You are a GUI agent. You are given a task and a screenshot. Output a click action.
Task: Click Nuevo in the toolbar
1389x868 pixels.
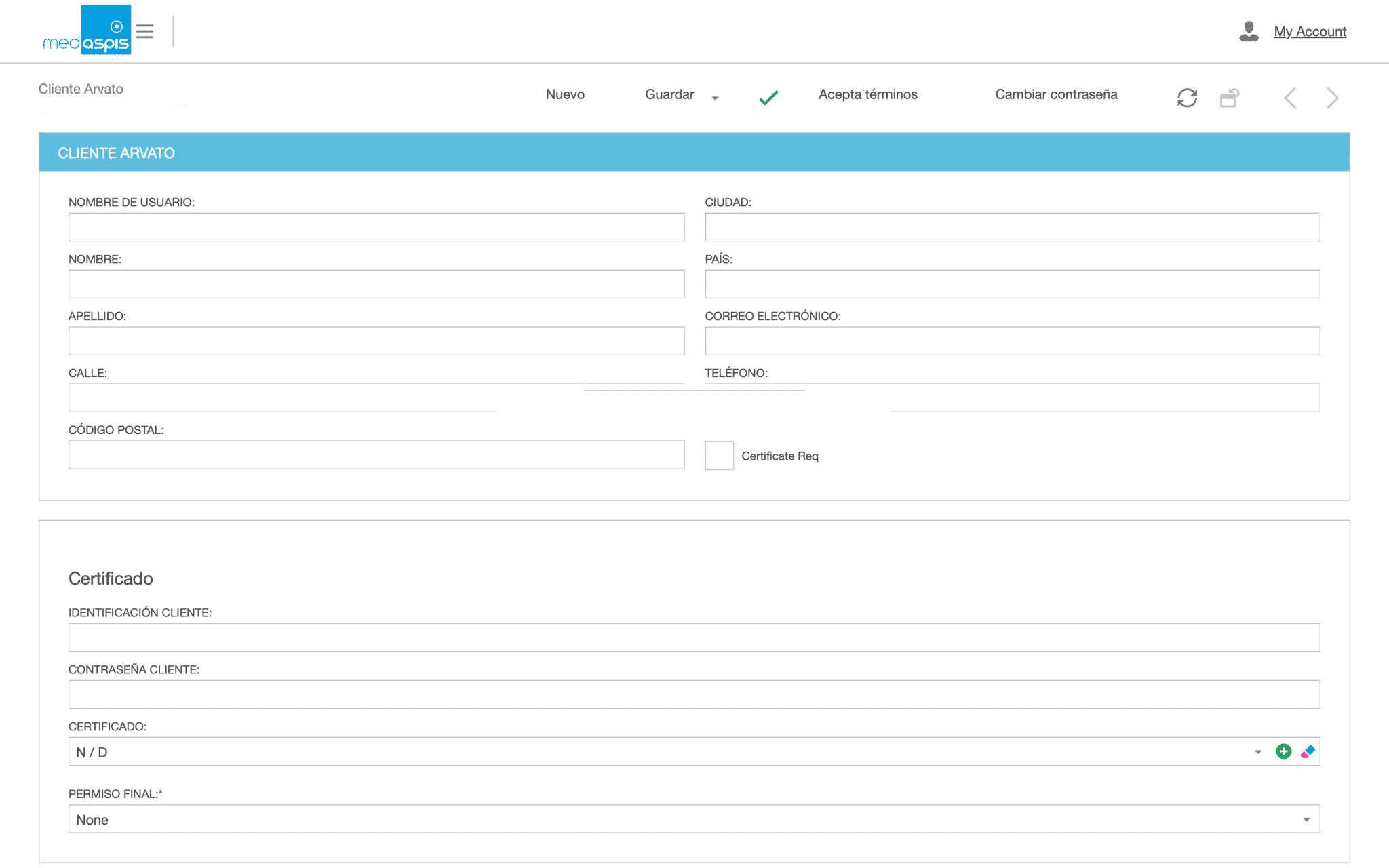click(565, 94)
